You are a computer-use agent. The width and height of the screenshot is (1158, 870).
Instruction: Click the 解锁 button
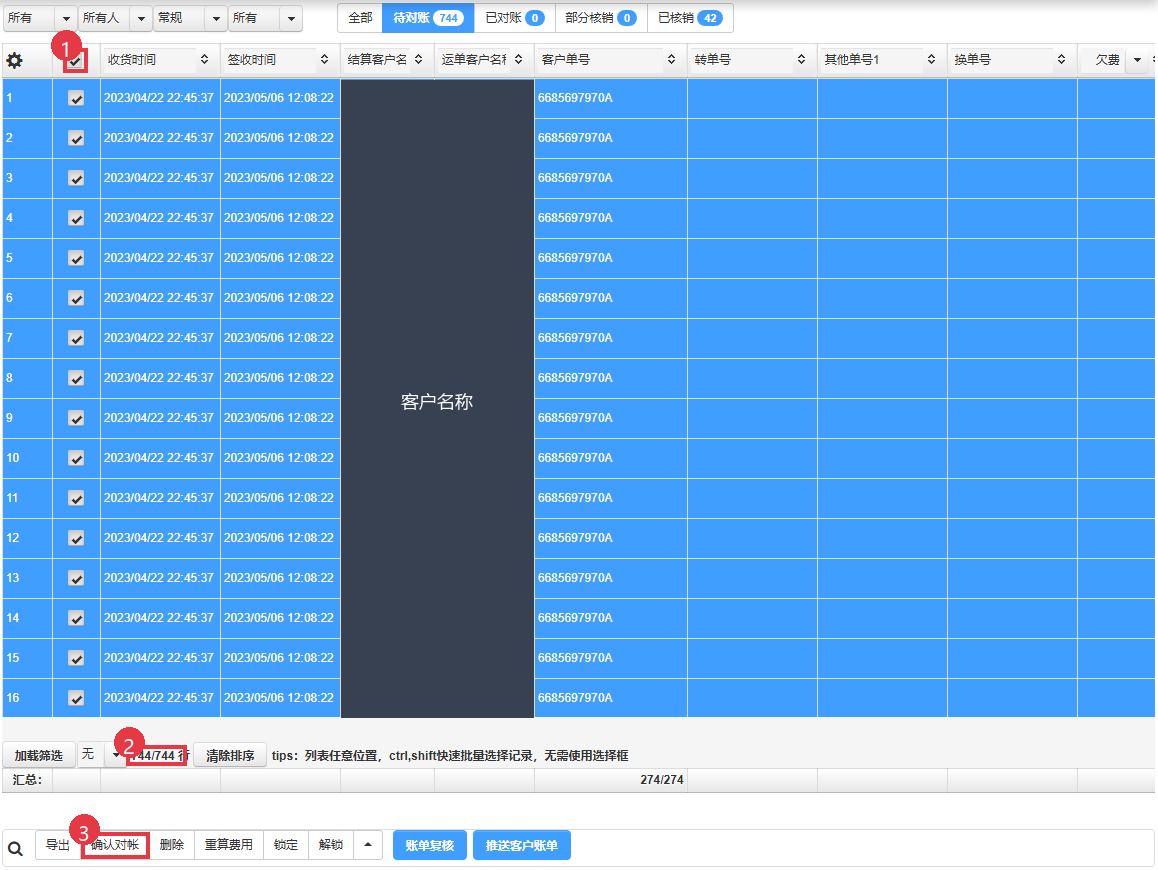pyautogui.click(x=331, y=845)
